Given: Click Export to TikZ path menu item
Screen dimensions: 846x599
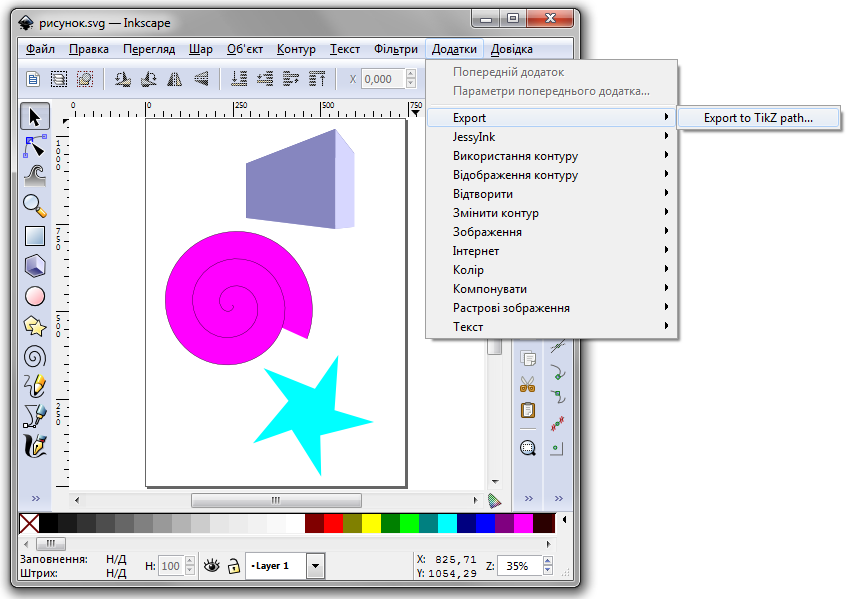Looking at the screenshot, I should point(758,118).
